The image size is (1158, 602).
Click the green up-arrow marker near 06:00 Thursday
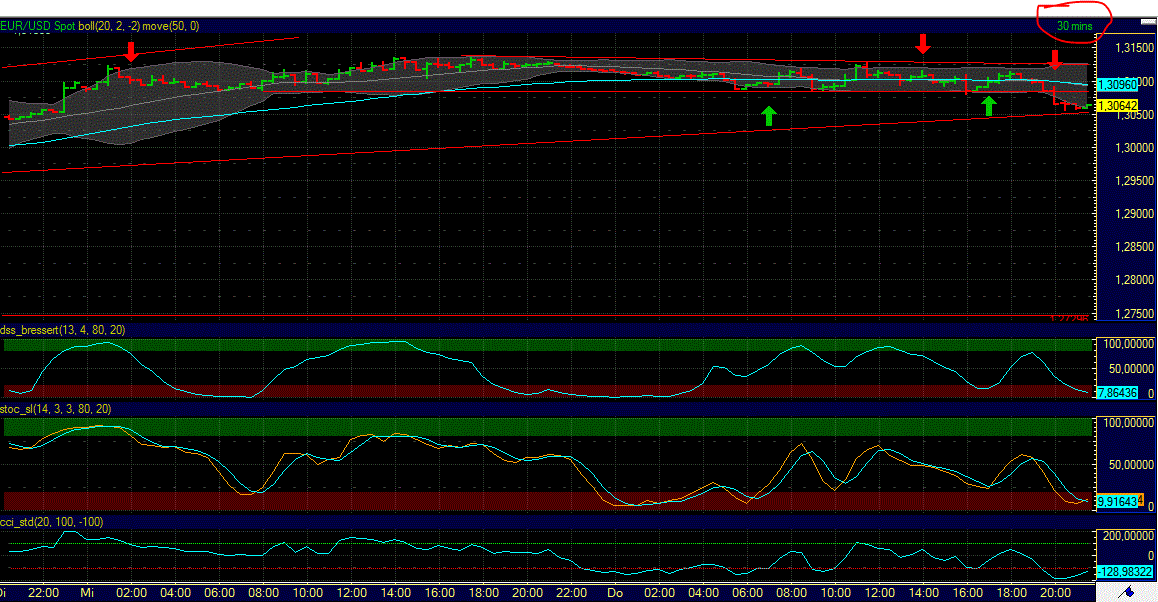pos(768,115)
